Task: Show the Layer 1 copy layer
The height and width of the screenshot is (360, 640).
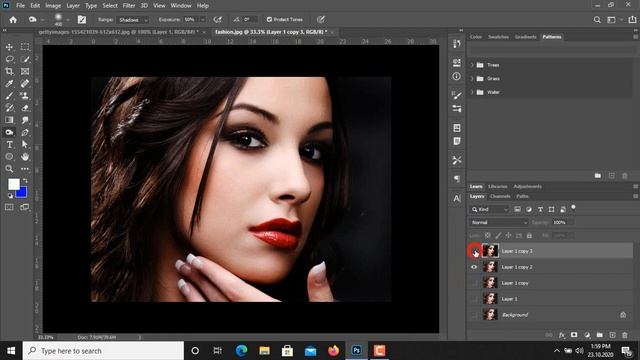Action: click(x=474, y=283)
